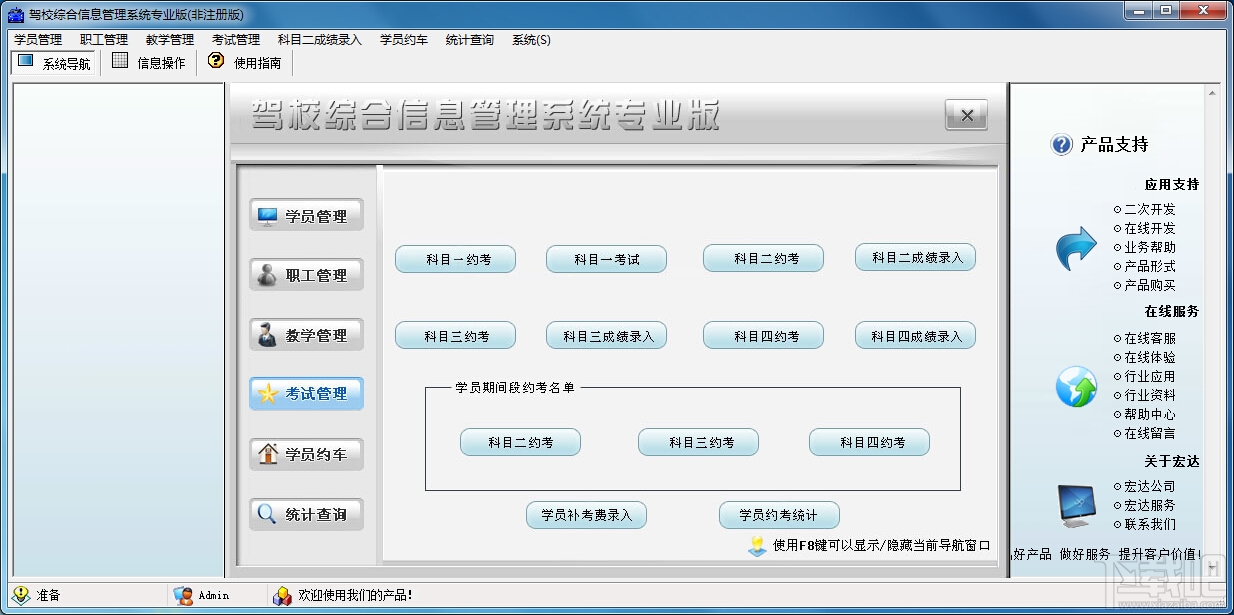
Task: Click the 信息操作 grid icon
Action: pyautogui.click(x=120, y=61)
